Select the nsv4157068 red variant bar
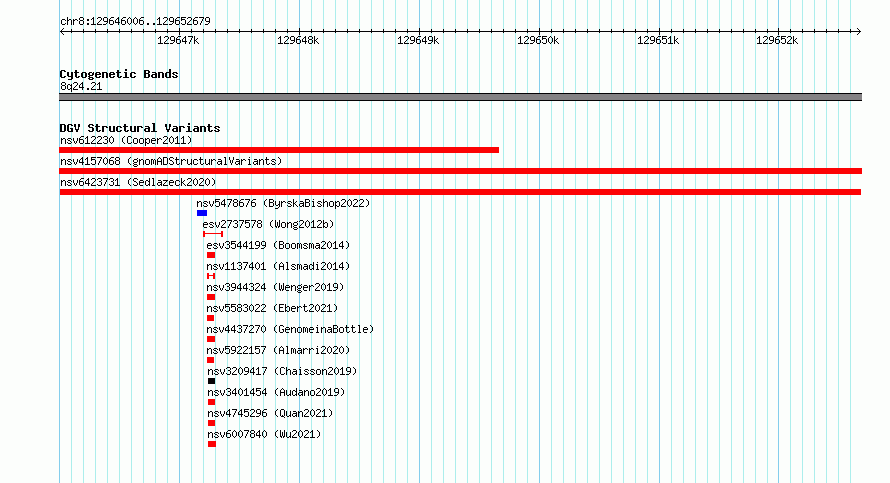This screenshot has height=483, width=890. pos(460,171)
